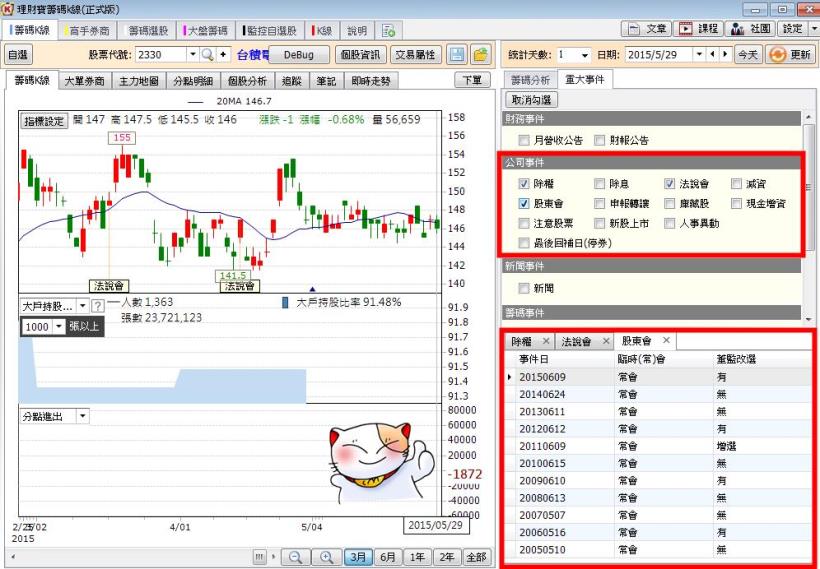Viewport: 820px width, 569px height.
Task: Open the 分點進出 indicator dropdown
Action: (83, 416)
